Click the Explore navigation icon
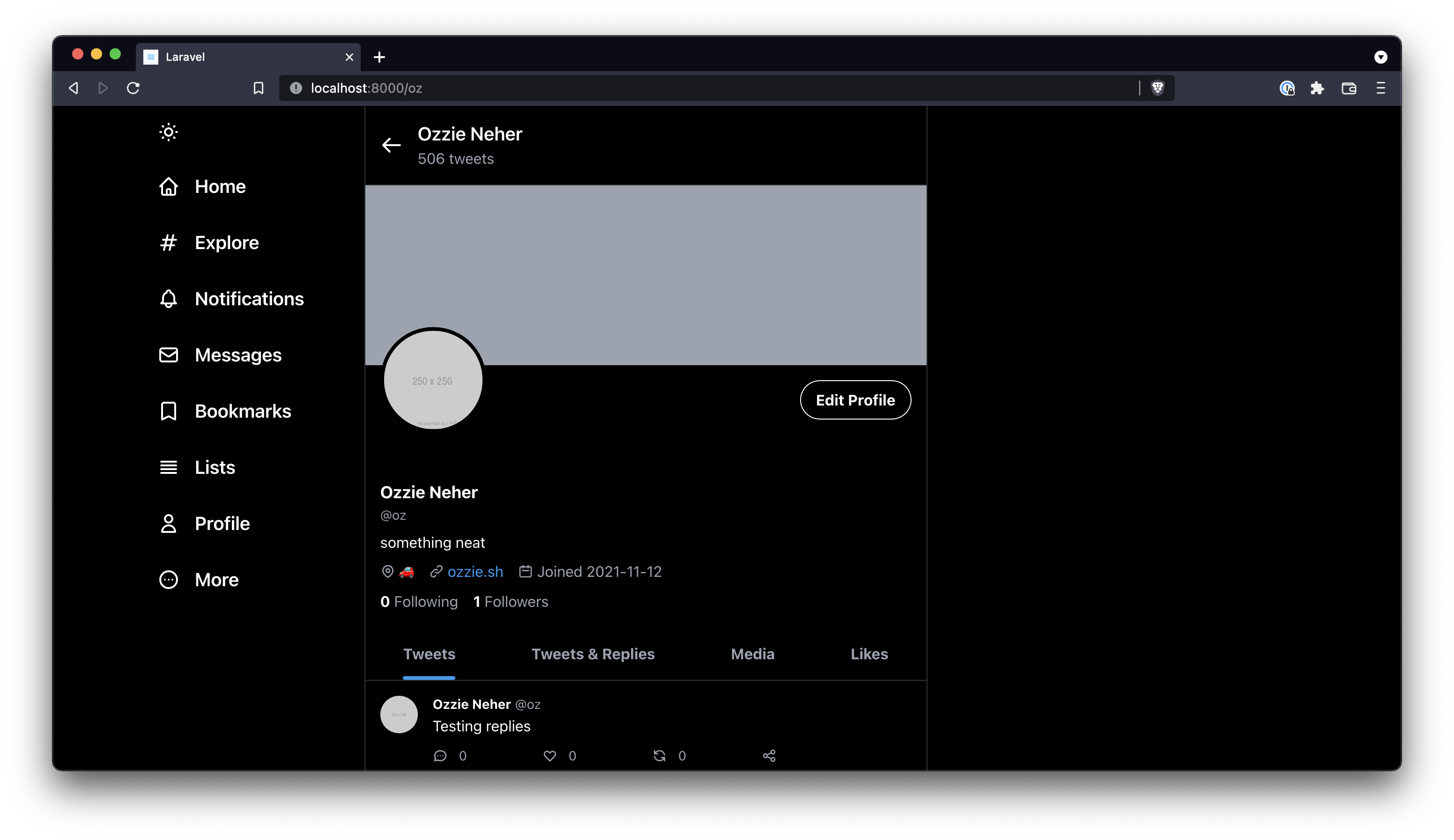This screenshot has width=1454, height=840. pyautogui.click(x=167, y=242)
